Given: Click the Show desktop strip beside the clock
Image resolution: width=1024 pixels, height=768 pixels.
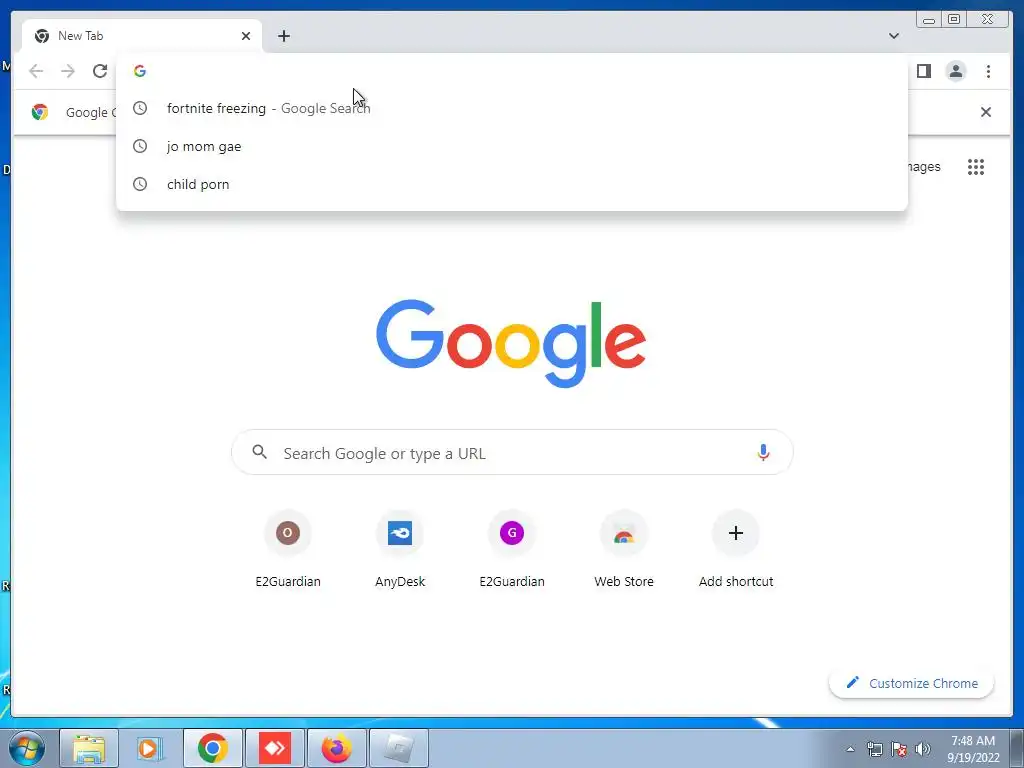Looking at the screenshot, I should tap(1017, 748).
